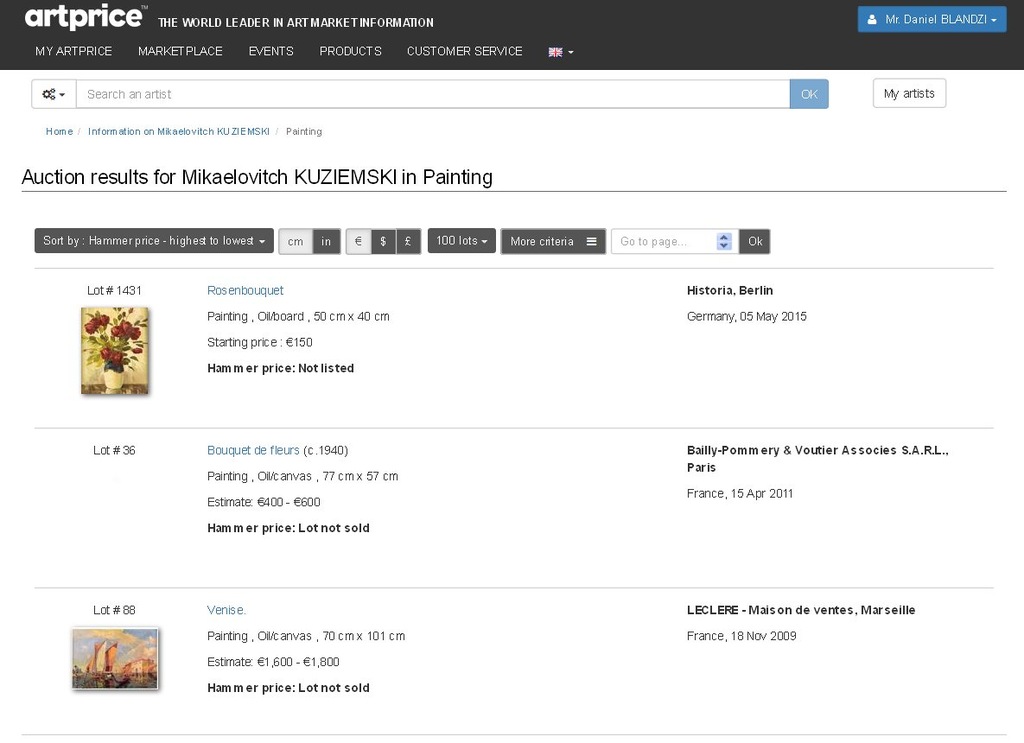Click the Painting breadcrumb text

point(304,131)
